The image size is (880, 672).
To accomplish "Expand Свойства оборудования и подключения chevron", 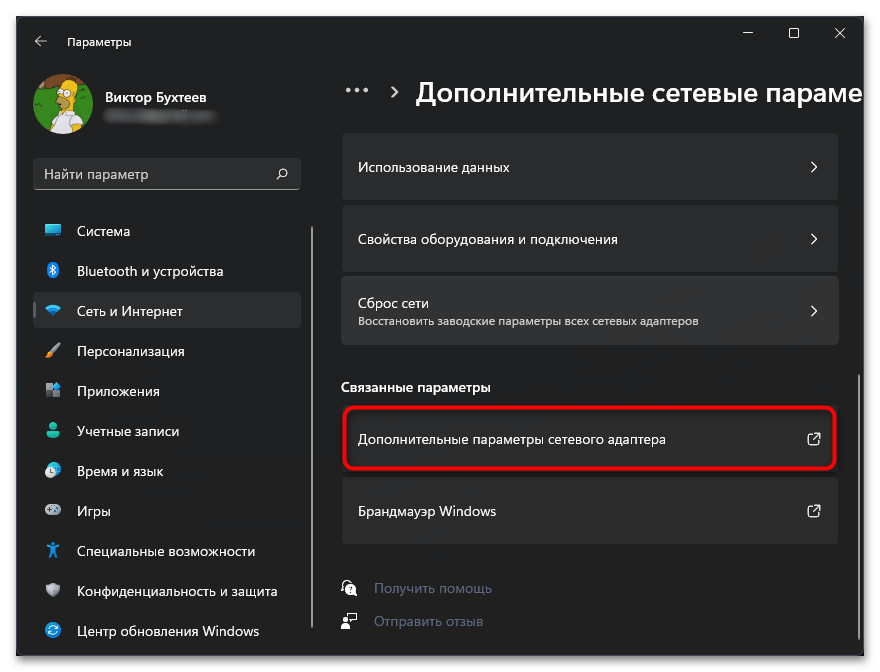I will tap(814, 239).
